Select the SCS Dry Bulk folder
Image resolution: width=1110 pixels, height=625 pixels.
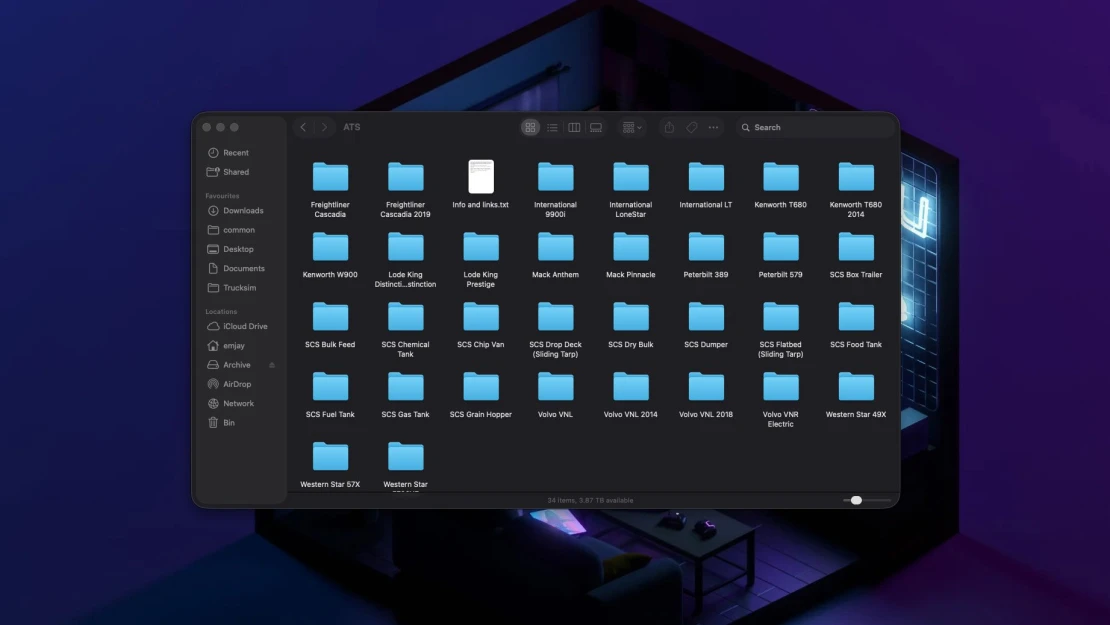click(x=631, y=317)
